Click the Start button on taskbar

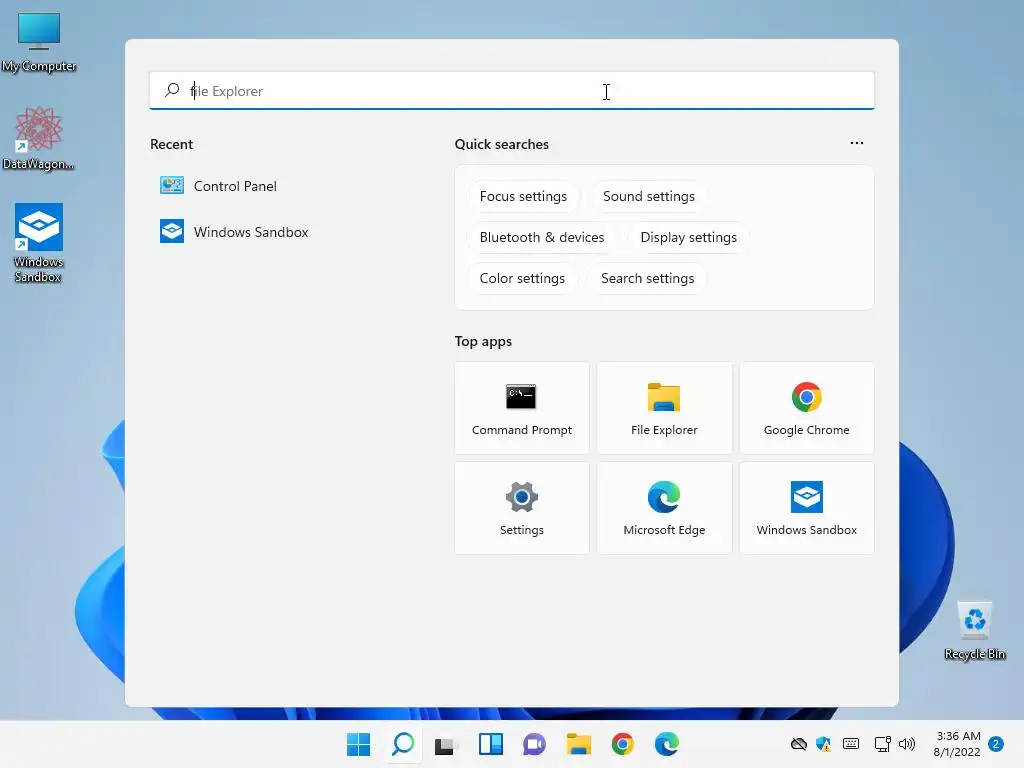pos(358,744)
